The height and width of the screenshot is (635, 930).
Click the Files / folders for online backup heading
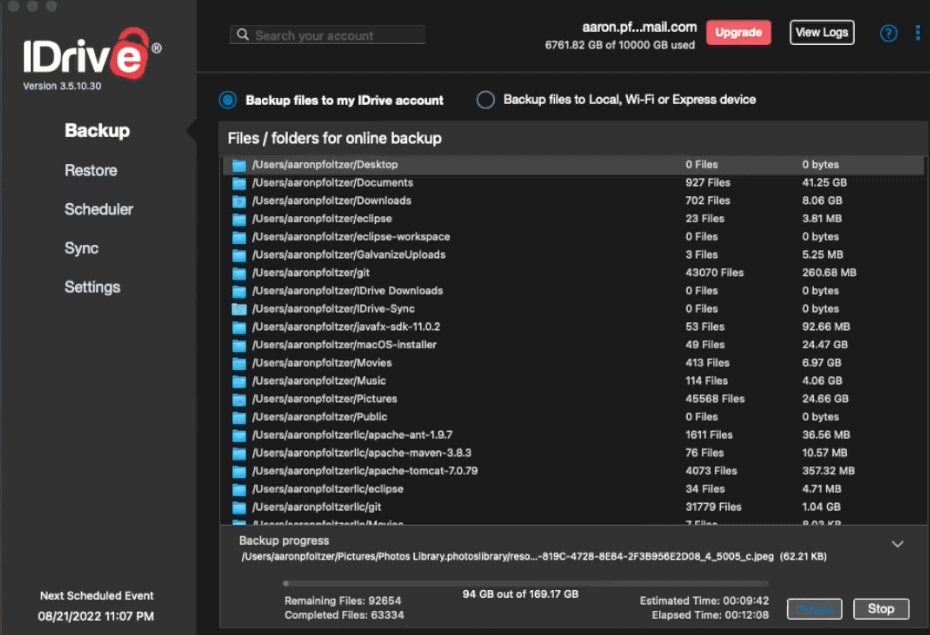coord(335,139)
